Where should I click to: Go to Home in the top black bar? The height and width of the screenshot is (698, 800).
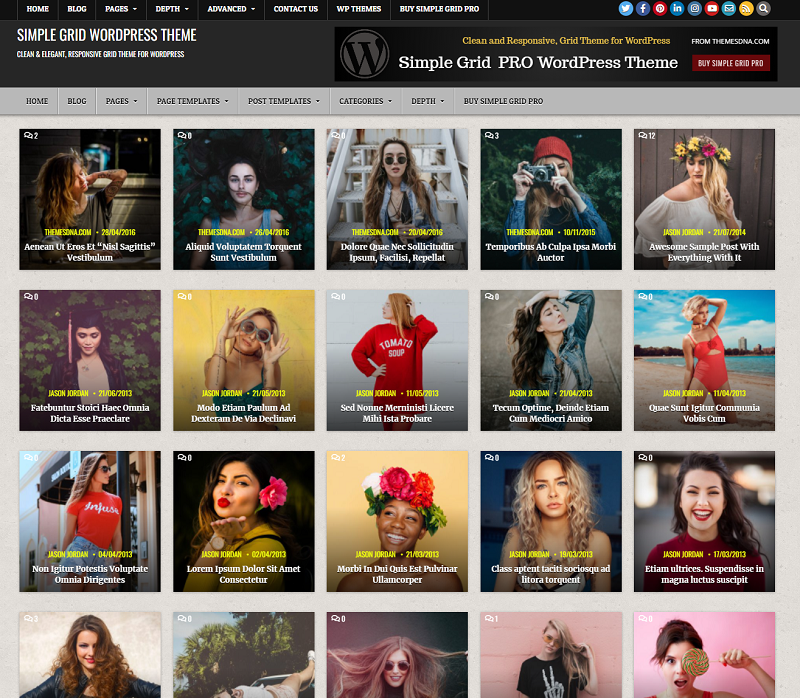coord(38,9)
